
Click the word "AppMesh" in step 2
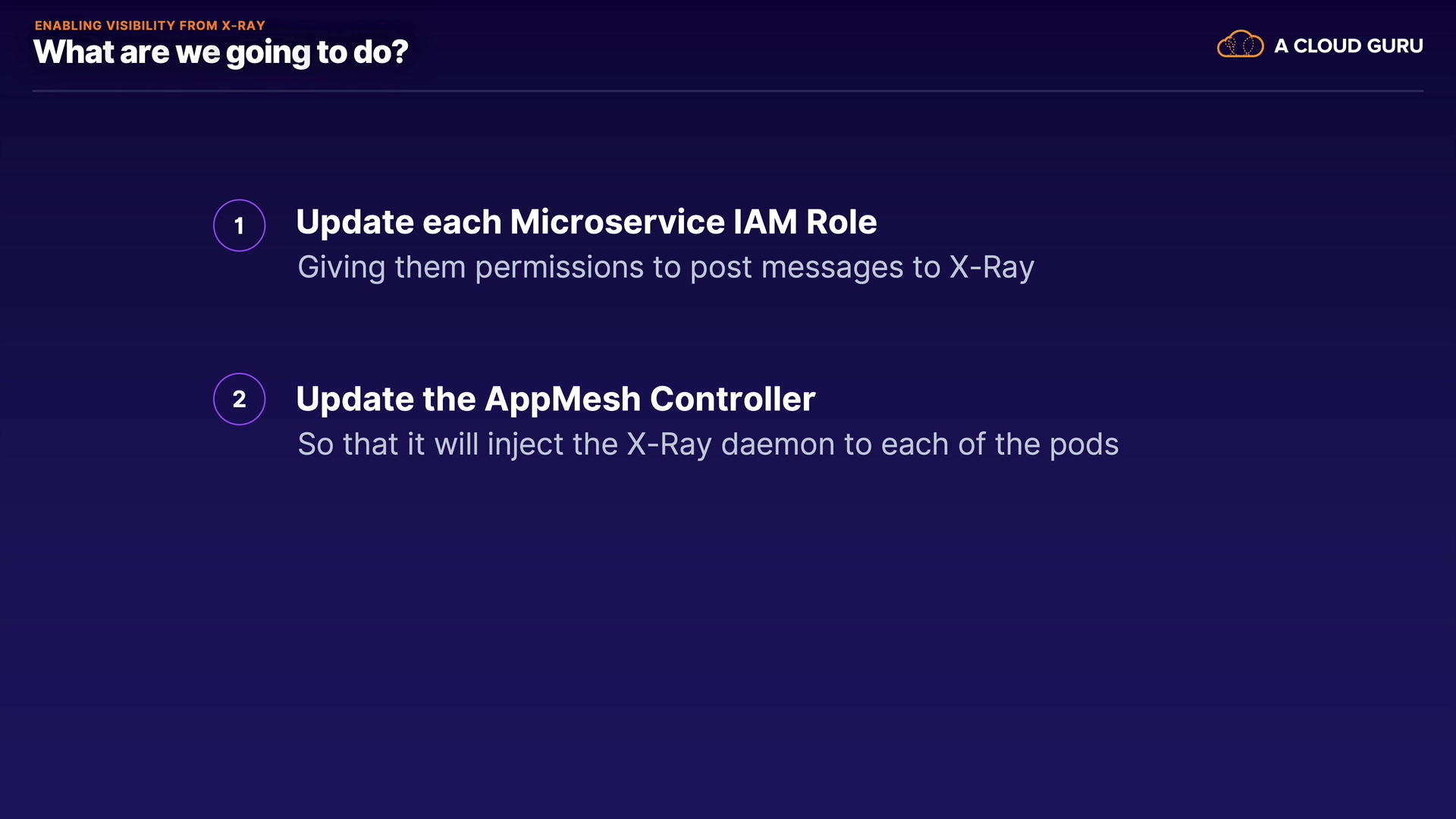pyautogui.click(x=562, y=399)
